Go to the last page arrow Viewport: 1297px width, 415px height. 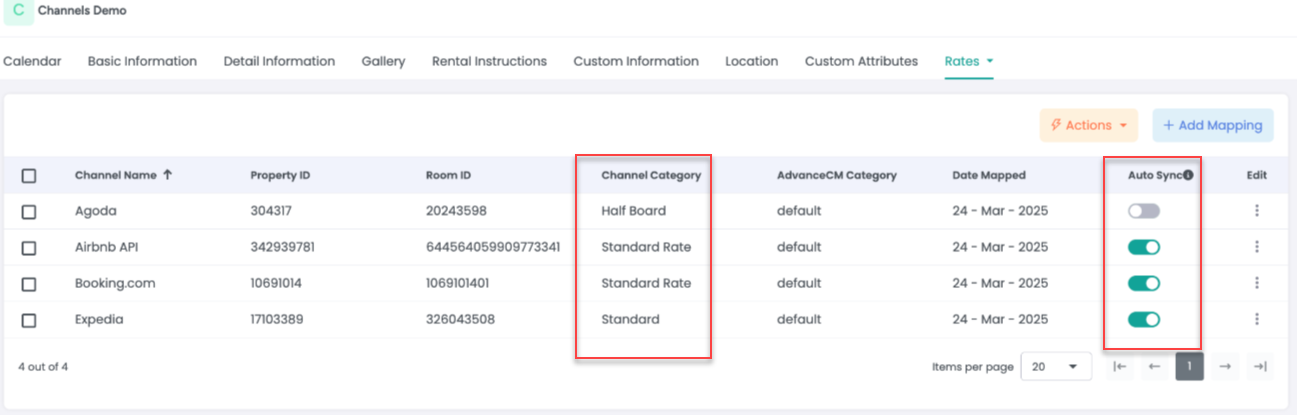pos(1260,367)
